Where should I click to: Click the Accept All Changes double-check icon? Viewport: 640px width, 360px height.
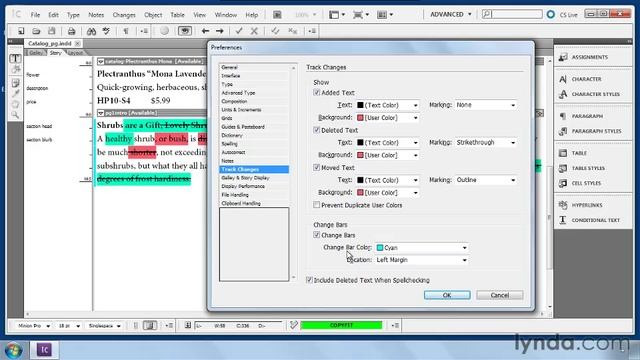coord(275,31)
